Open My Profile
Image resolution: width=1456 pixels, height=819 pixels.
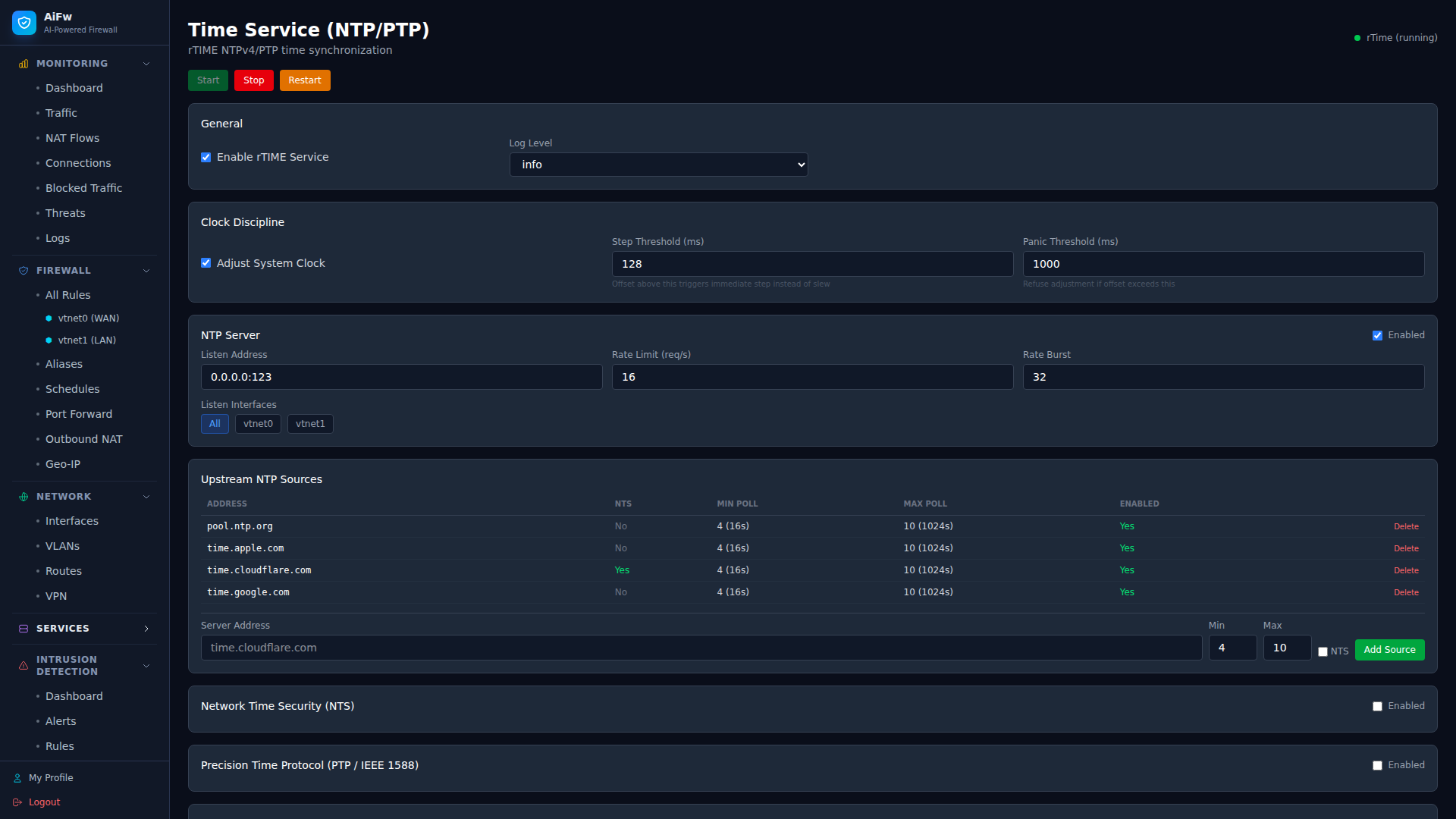(51, 778)
